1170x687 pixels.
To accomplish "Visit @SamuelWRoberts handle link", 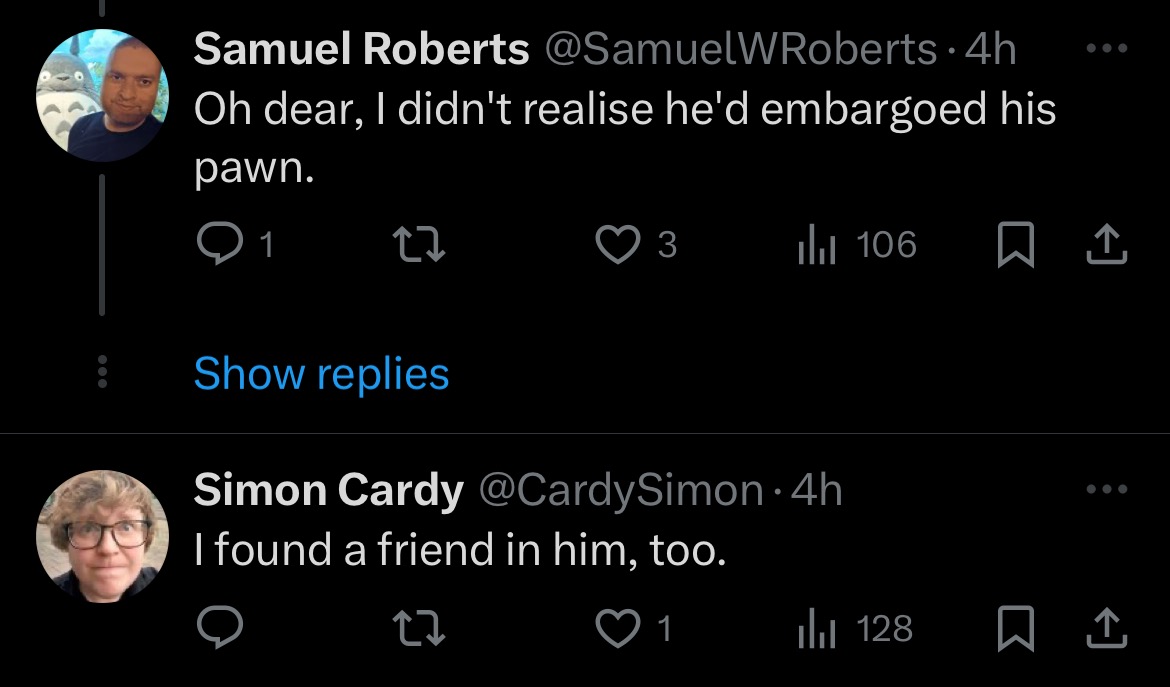I will 740,49.
